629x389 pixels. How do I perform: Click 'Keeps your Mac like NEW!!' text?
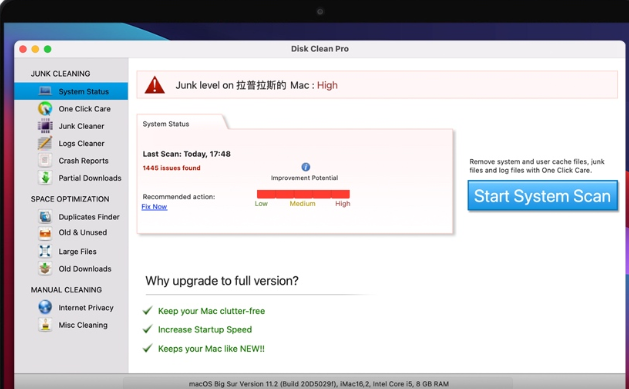point(211,348)
